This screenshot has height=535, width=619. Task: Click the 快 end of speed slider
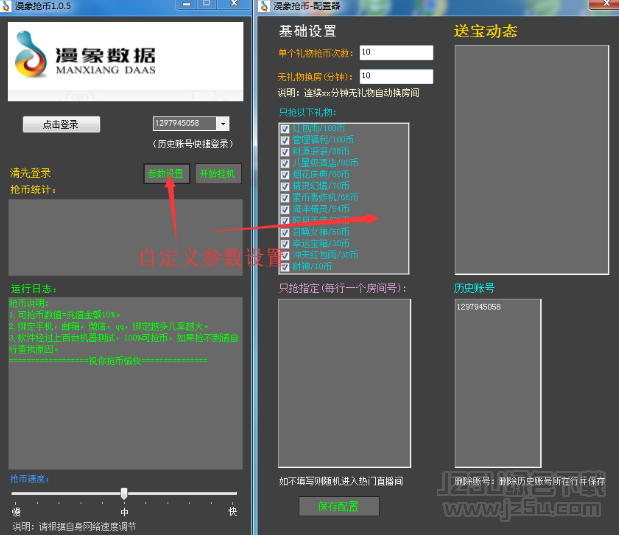233,512
